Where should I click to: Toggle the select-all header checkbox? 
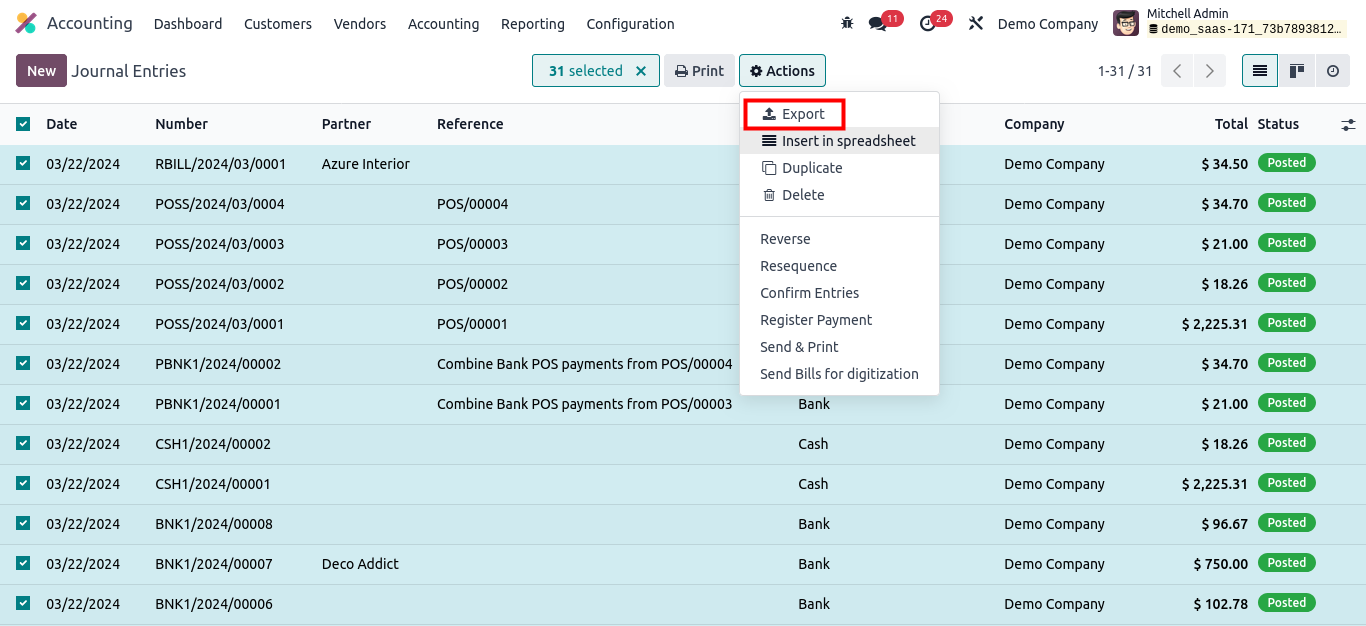(23, 124)
